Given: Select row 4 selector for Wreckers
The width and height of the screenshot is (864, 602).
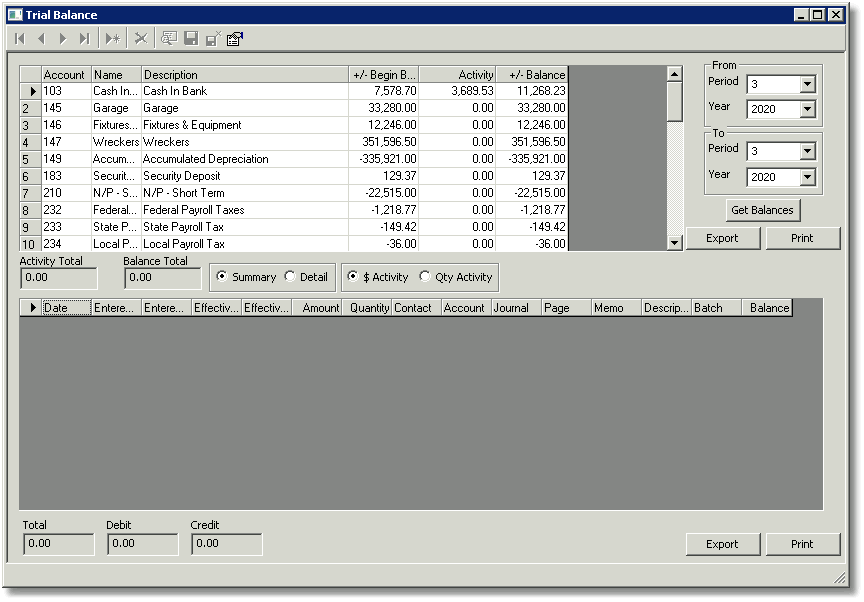Looking at the screenshot, I should point(31,142).
